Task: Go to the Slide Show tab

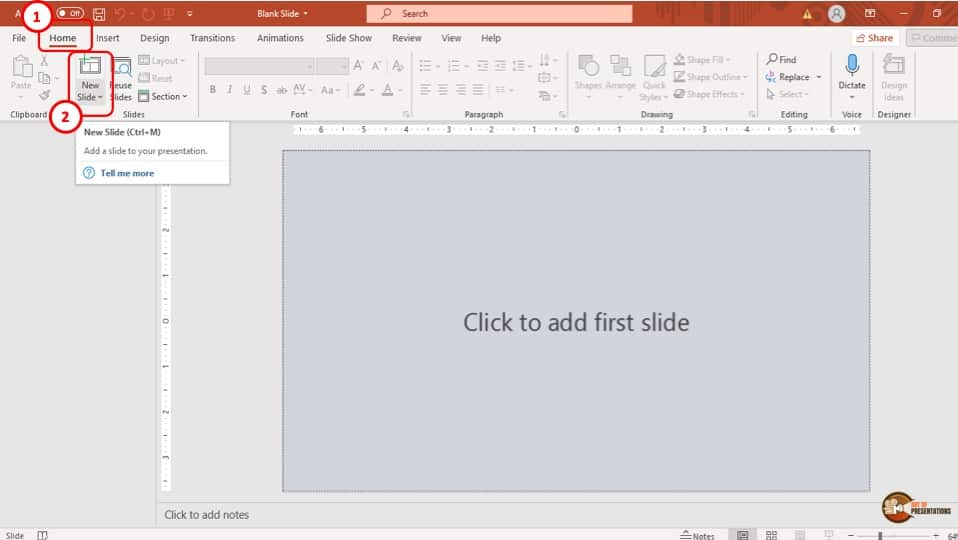Action: [348, 38]
